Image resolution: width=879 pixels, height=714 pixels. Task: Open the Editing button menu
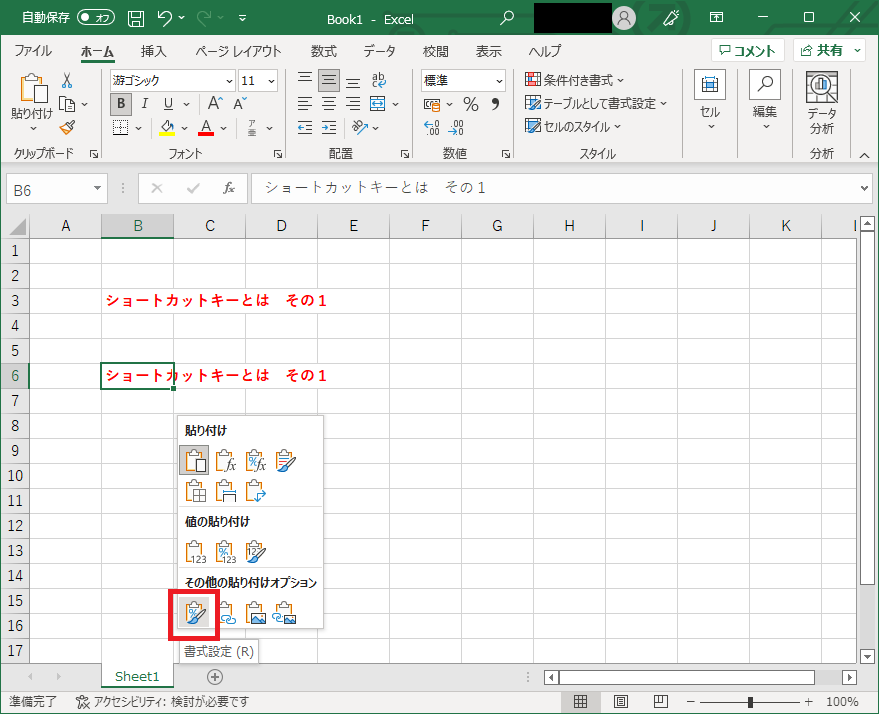click(765, 101)
